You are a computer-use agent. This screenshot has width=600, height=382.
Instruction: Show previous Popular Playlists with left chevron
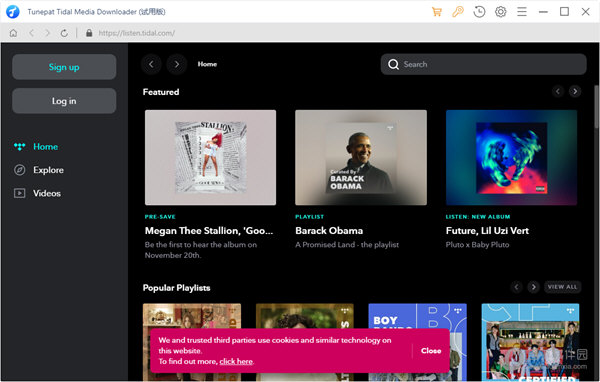tap(516, 287)
